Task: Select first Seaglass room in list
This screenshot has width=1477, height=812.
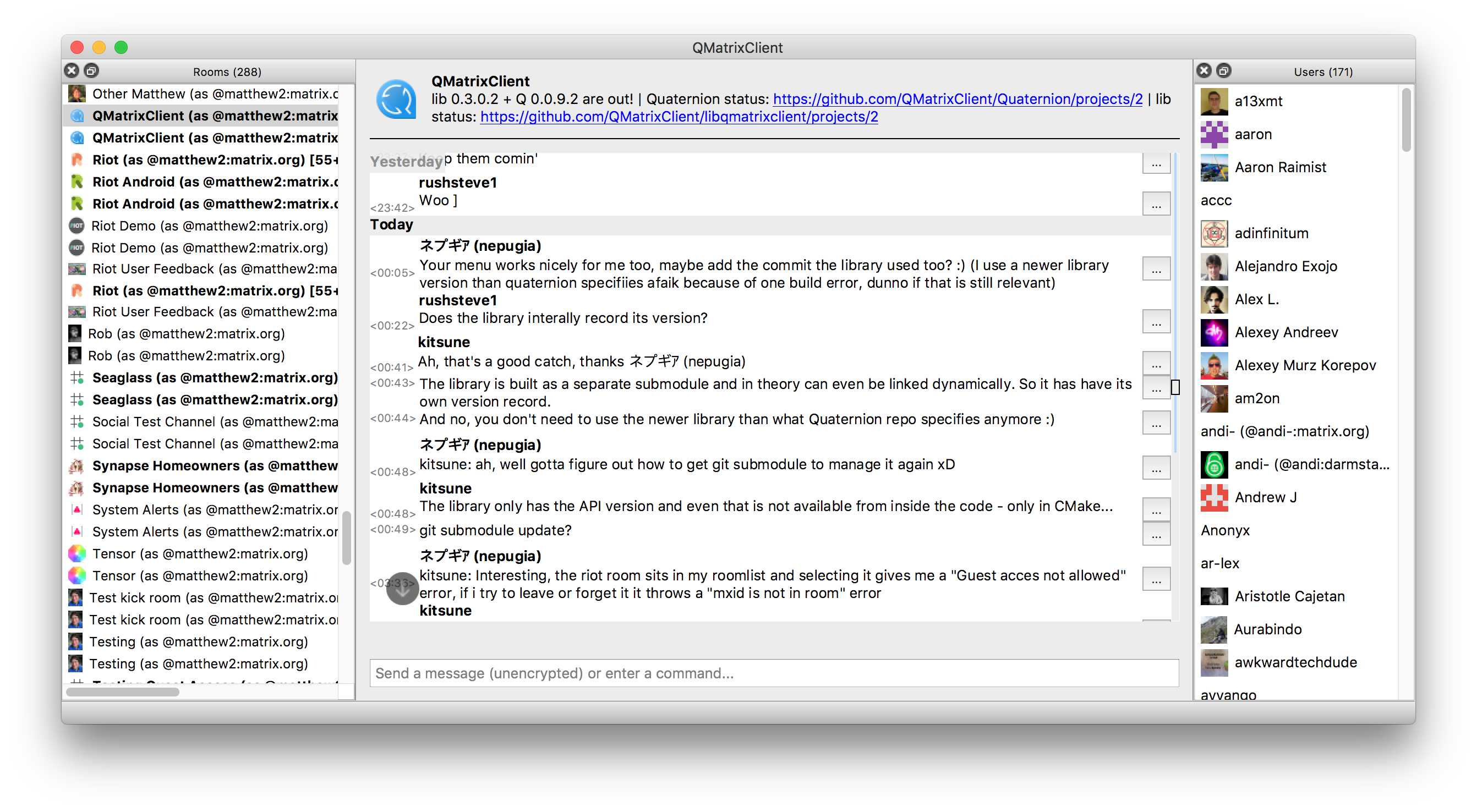Action: (215, 377)
